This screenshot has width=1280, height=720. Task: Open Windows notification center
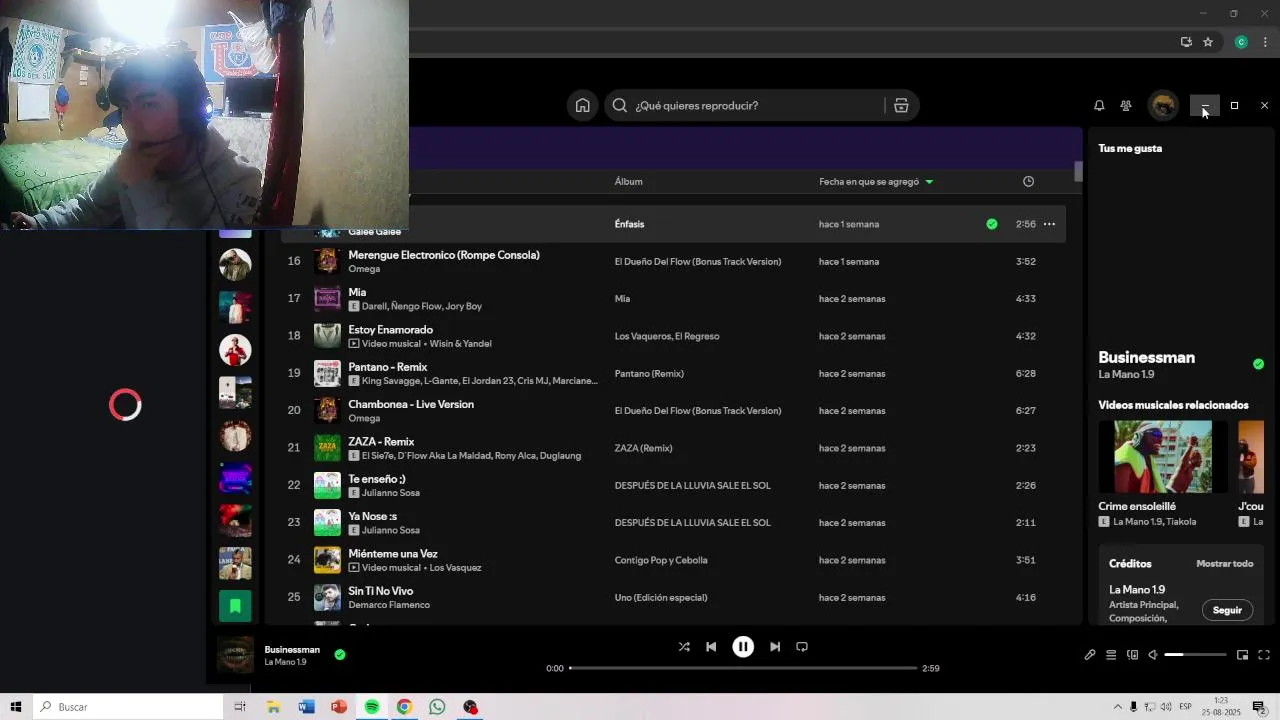1259,707
